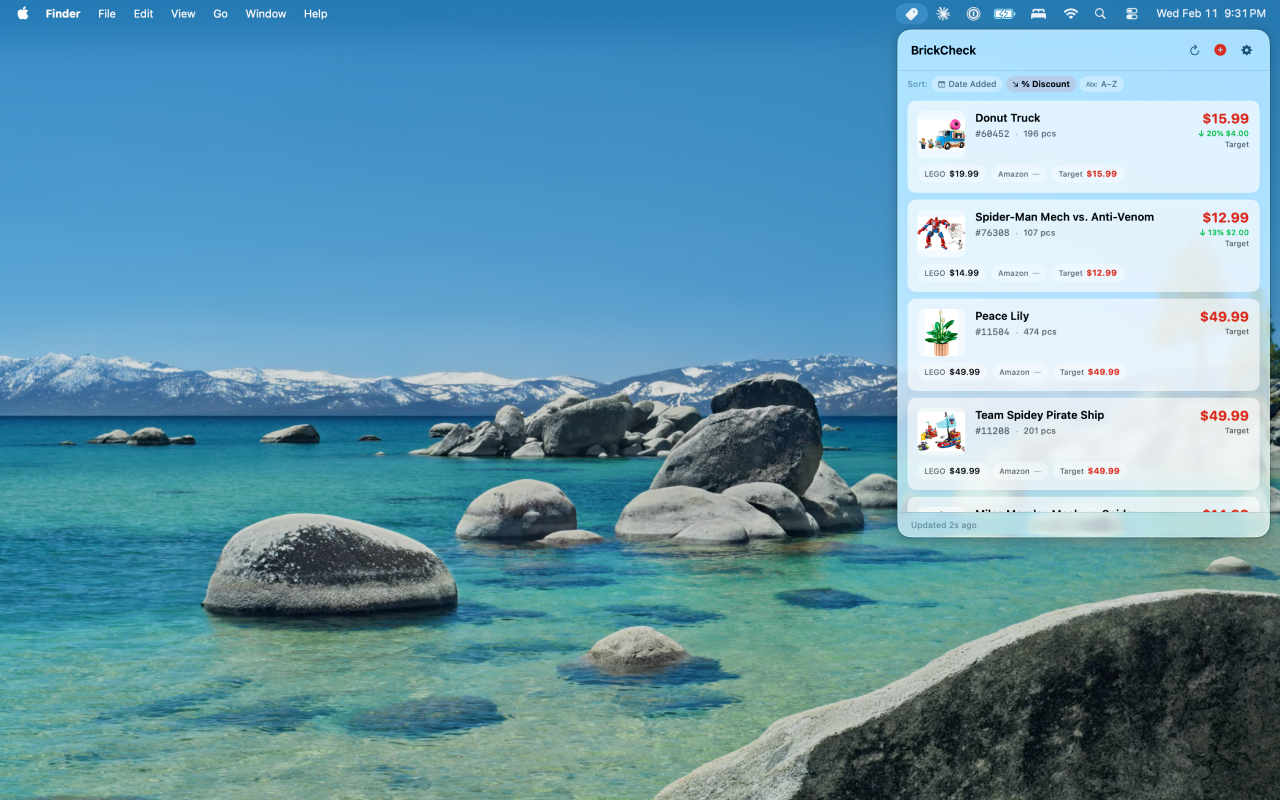Click the Target $15.99 price chip

click(x=1088, y=174)
